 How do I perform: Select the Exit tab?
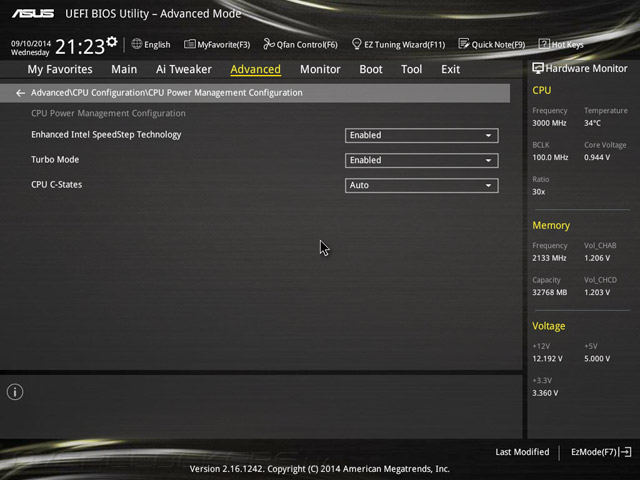(x=450, y=69)
